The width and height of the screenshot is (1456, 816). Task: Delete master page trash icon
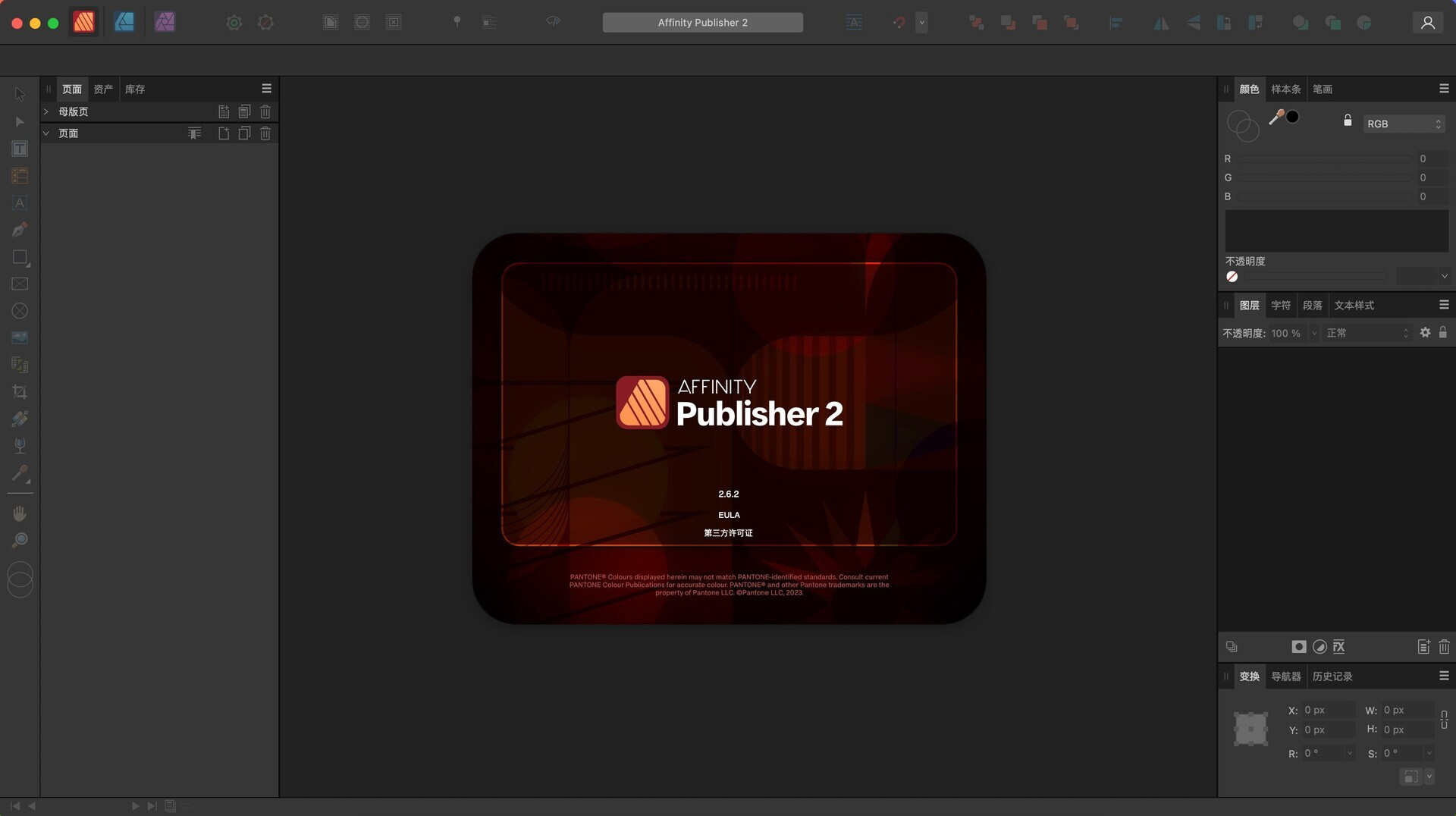point(265,111)
